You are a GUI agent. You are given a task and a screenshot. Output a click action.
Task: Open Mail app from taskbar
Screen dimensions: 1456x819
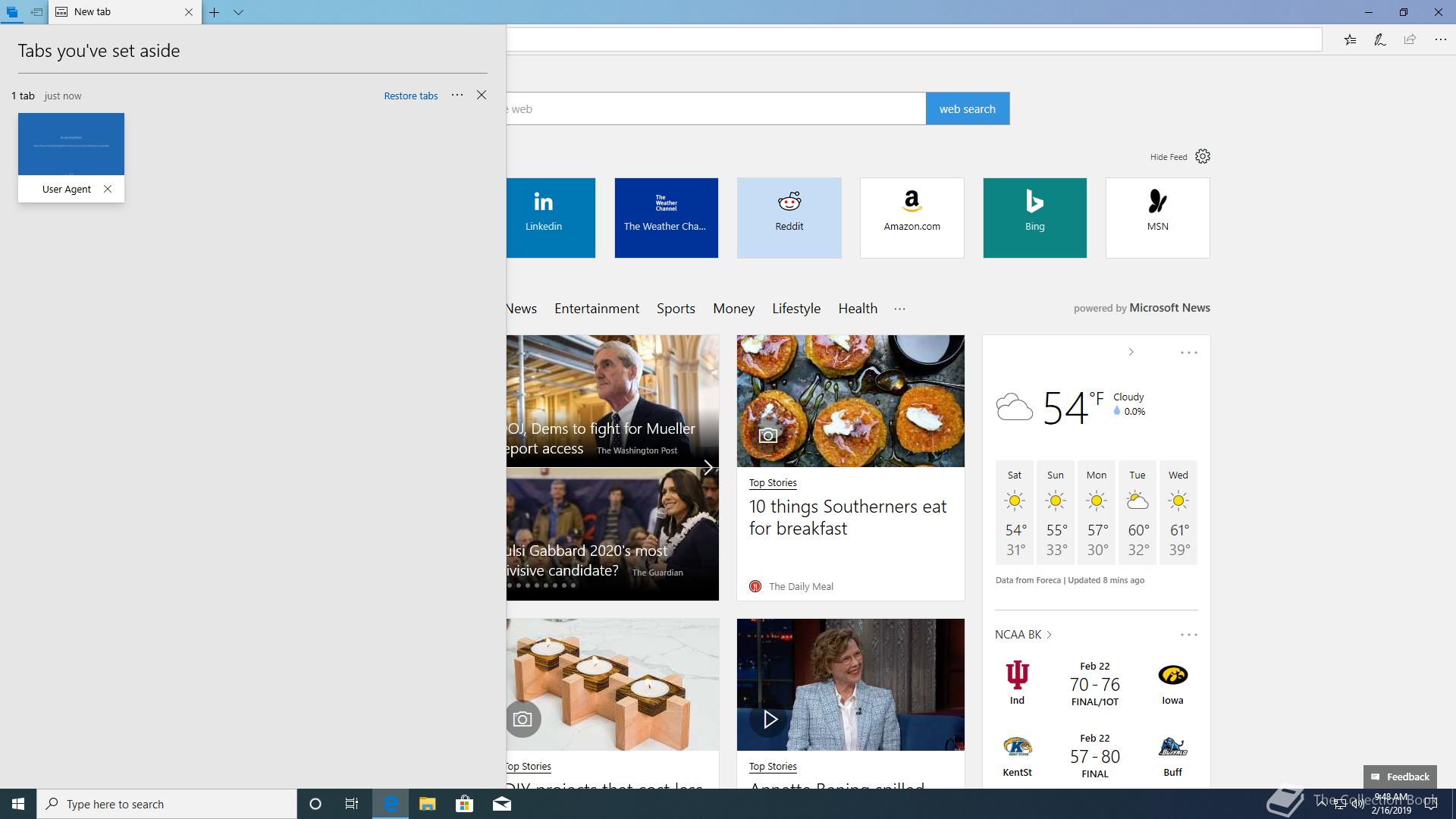point(501,804)
